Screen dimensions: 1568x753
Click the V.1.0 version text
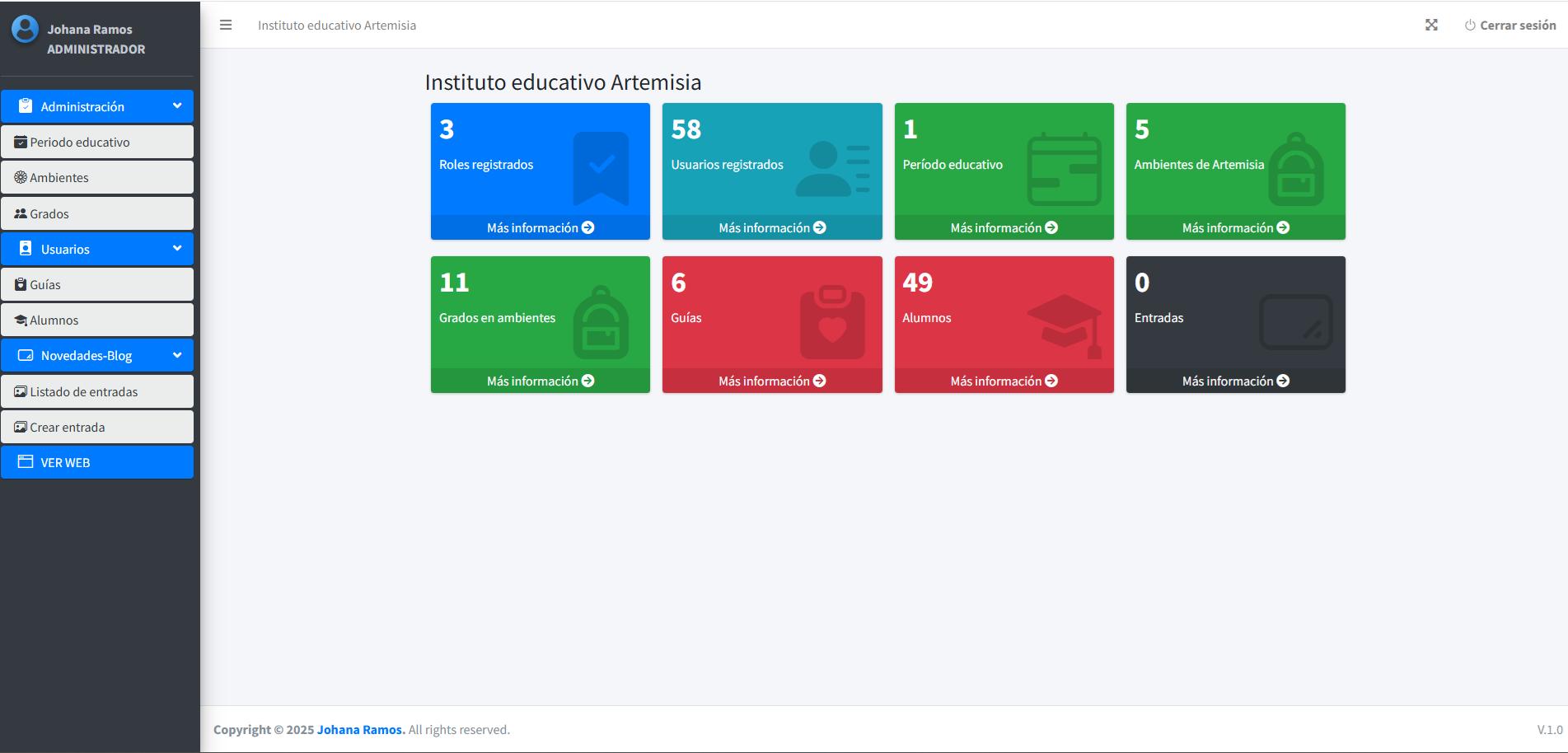pos(1549,729)
